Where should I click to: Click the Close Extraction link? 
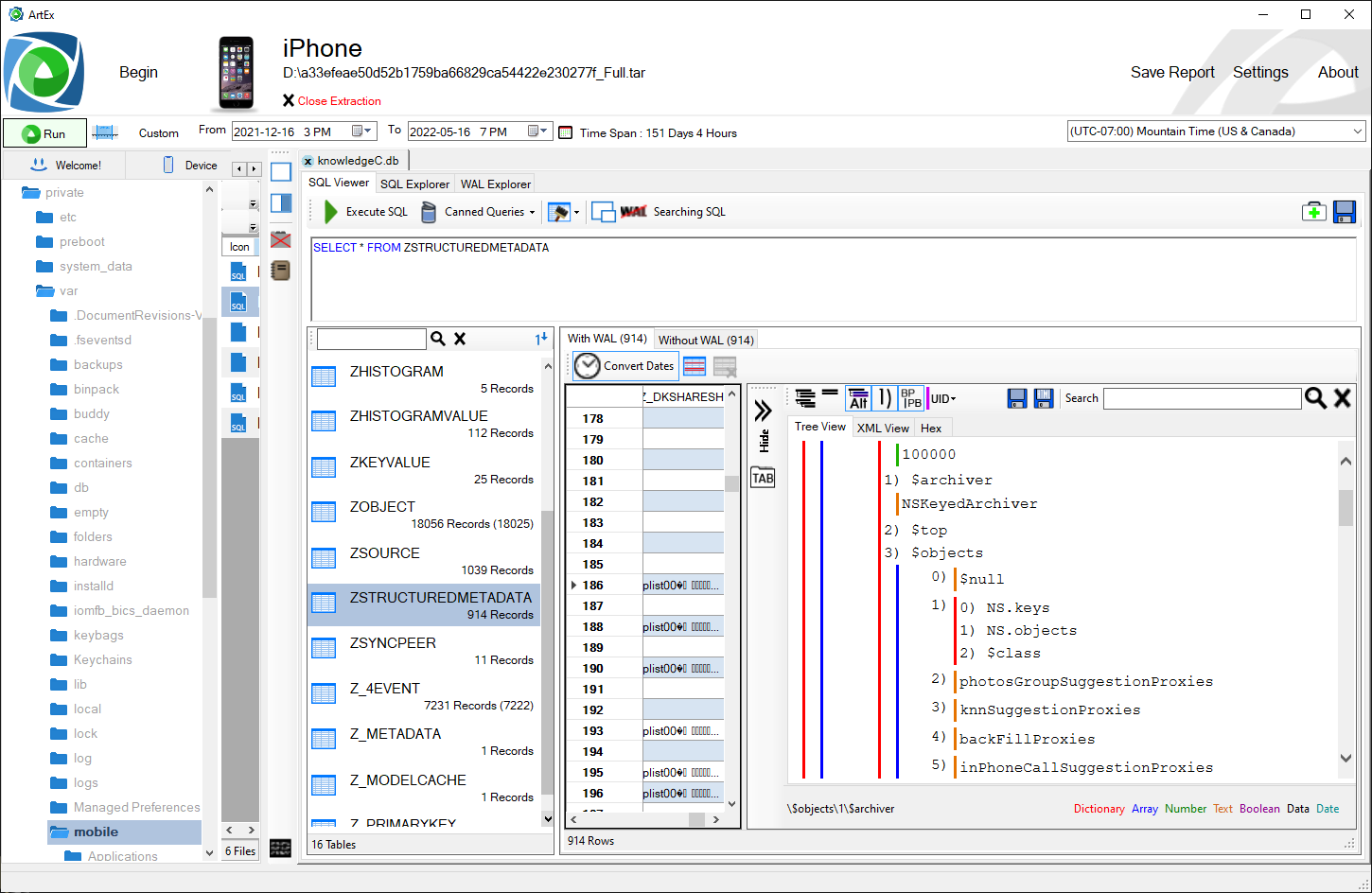332,101
